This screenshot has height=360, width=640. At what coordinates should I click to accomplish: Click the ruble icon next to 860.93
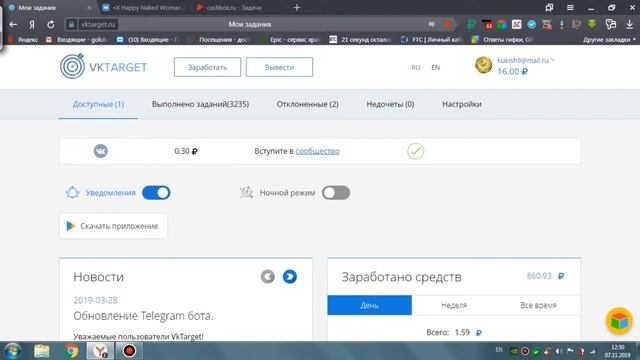pos(561,276)
